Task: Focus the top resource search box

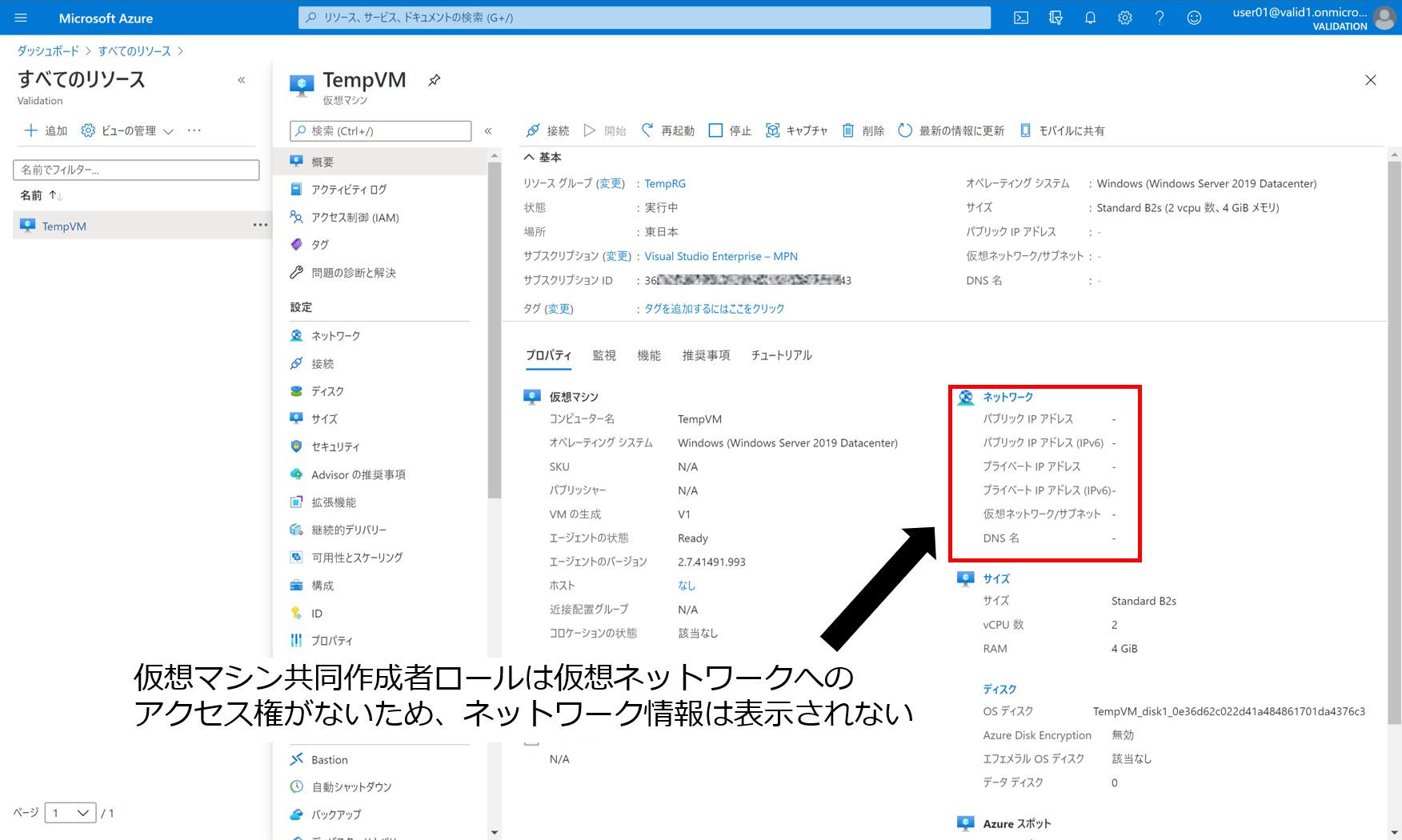Action: tap(644, 18)
